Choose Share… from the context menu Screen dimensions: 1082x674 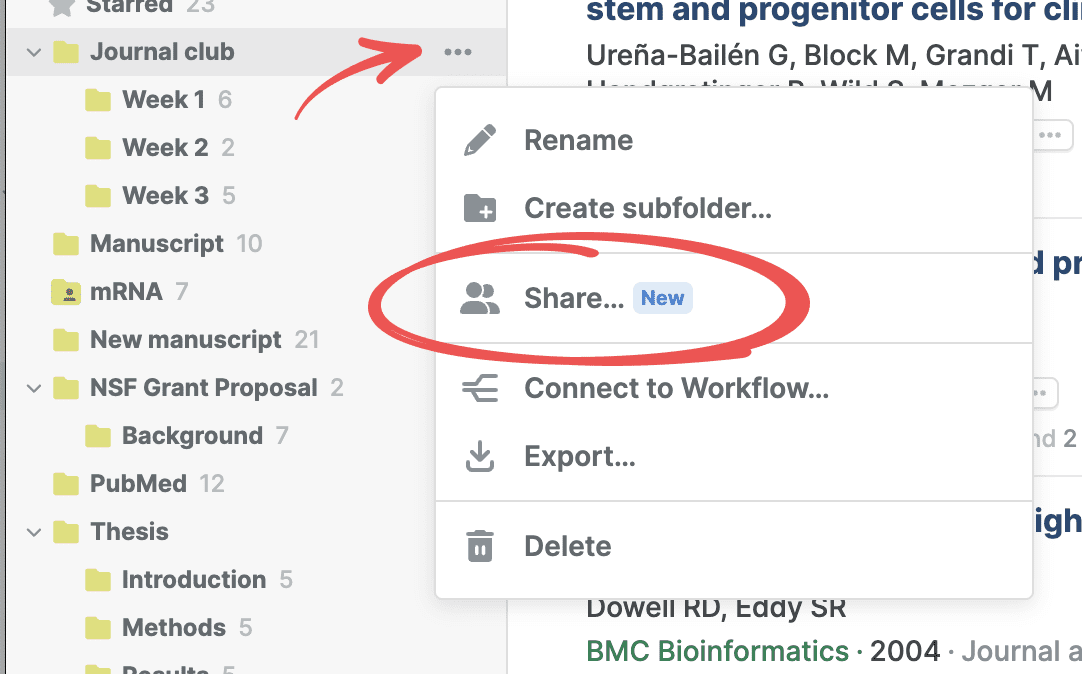click(x=574, y=298)
